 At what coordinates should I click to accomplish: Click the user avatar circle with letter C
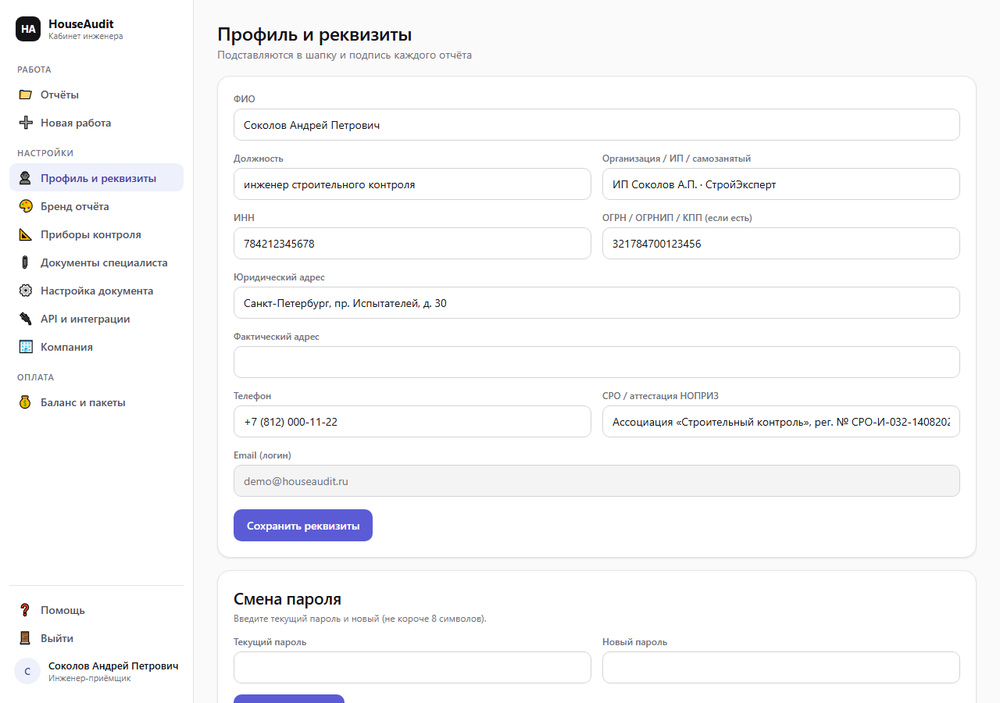27,671
